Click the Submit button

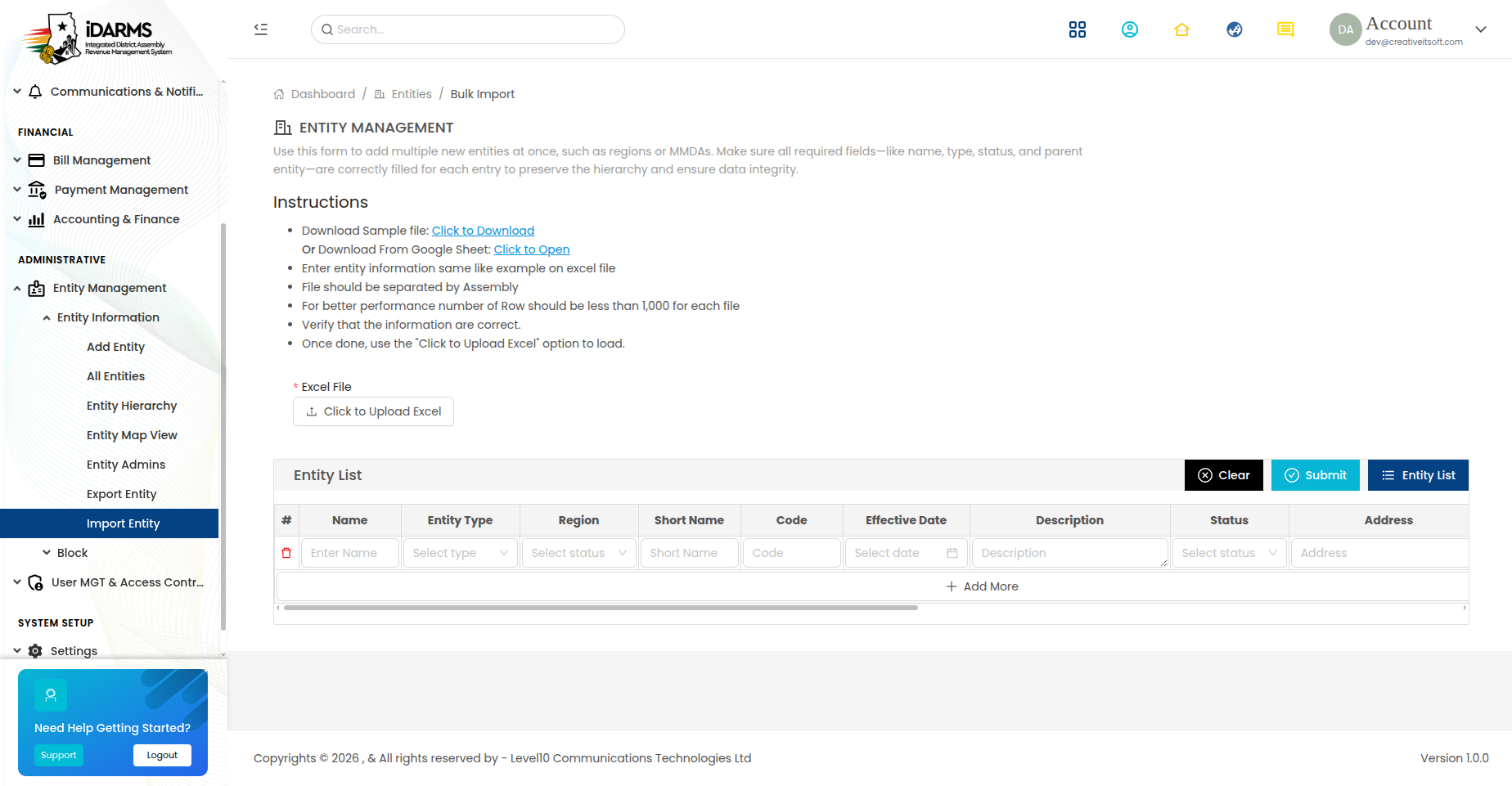point(1316,475)
